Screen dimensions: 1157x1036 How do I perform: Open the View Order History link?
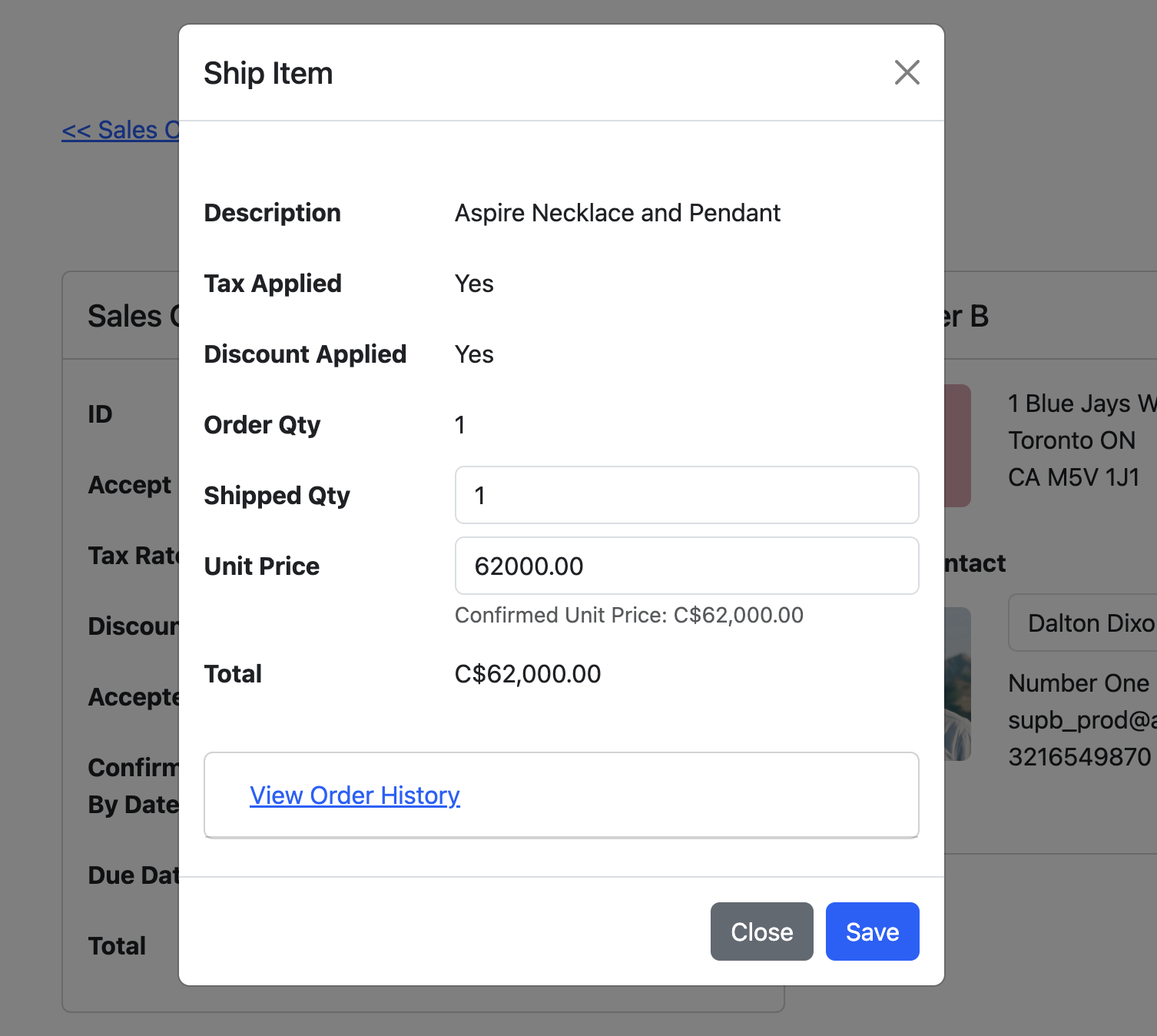354,795
